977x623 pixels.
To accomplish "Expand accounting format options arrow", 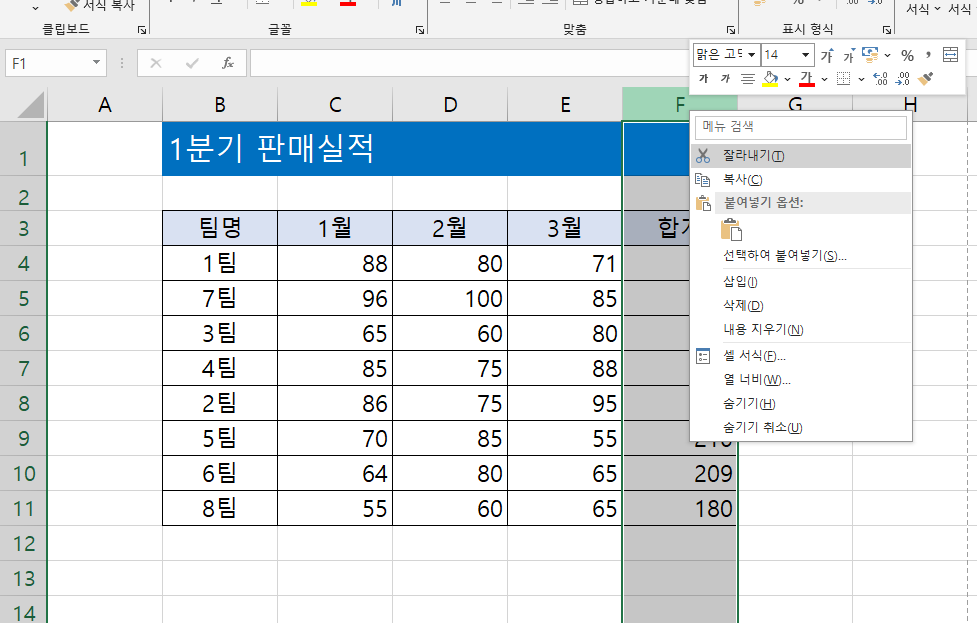I will point(887,55).
